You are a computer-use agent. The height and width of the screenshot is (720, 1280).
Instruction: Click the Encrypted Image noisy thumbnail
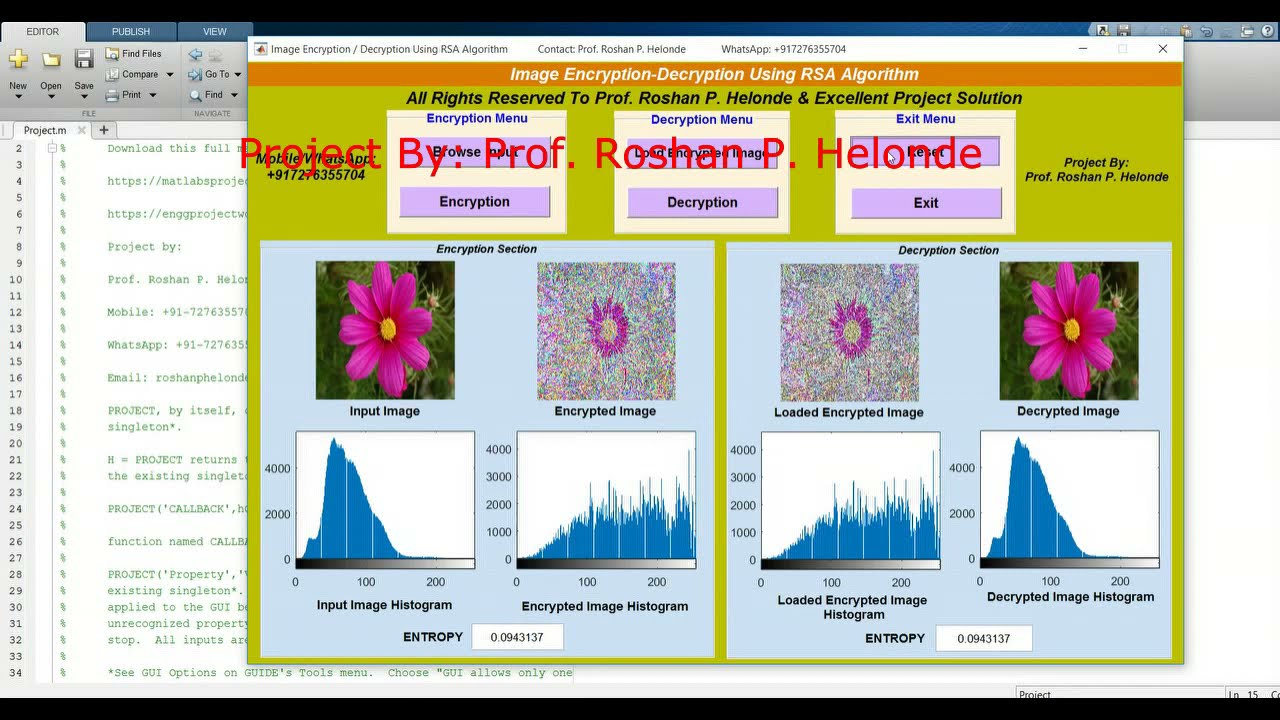606,331
